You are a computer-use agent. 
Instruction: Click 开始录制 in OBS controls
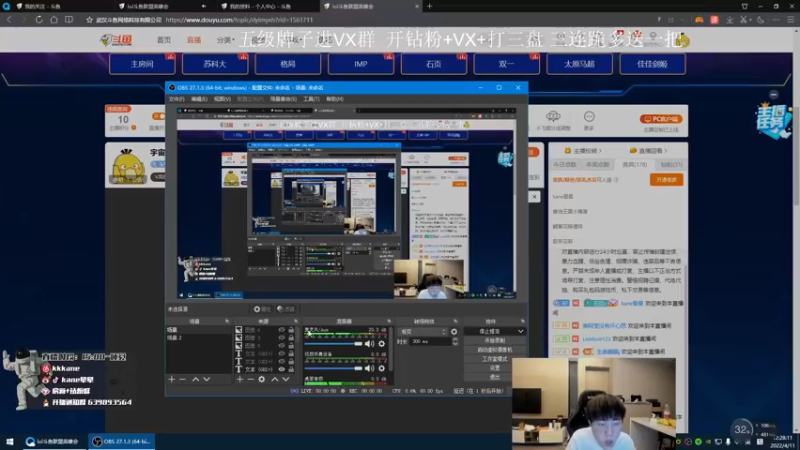(x=494, y=340)
